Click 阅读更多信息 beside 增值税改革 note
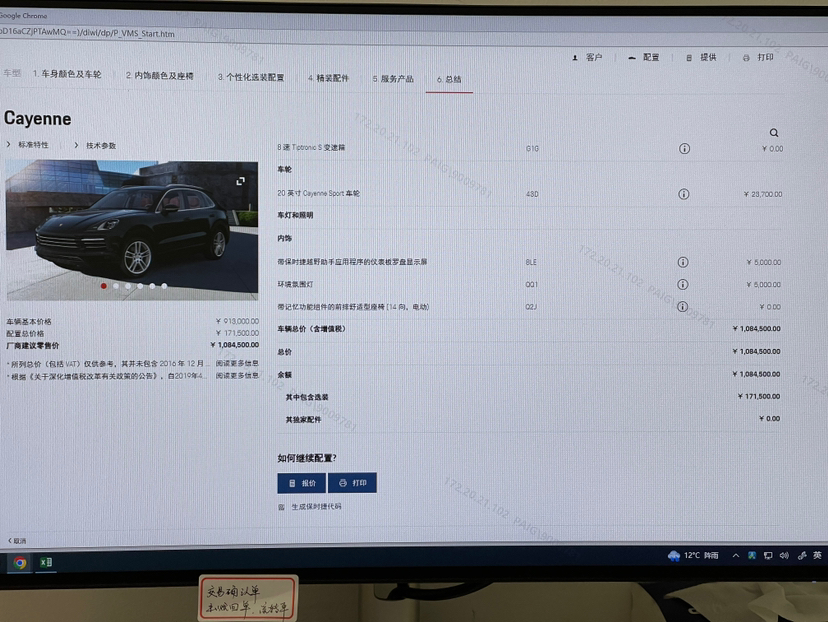The image size is (828, 622). [x=237, y=375]
